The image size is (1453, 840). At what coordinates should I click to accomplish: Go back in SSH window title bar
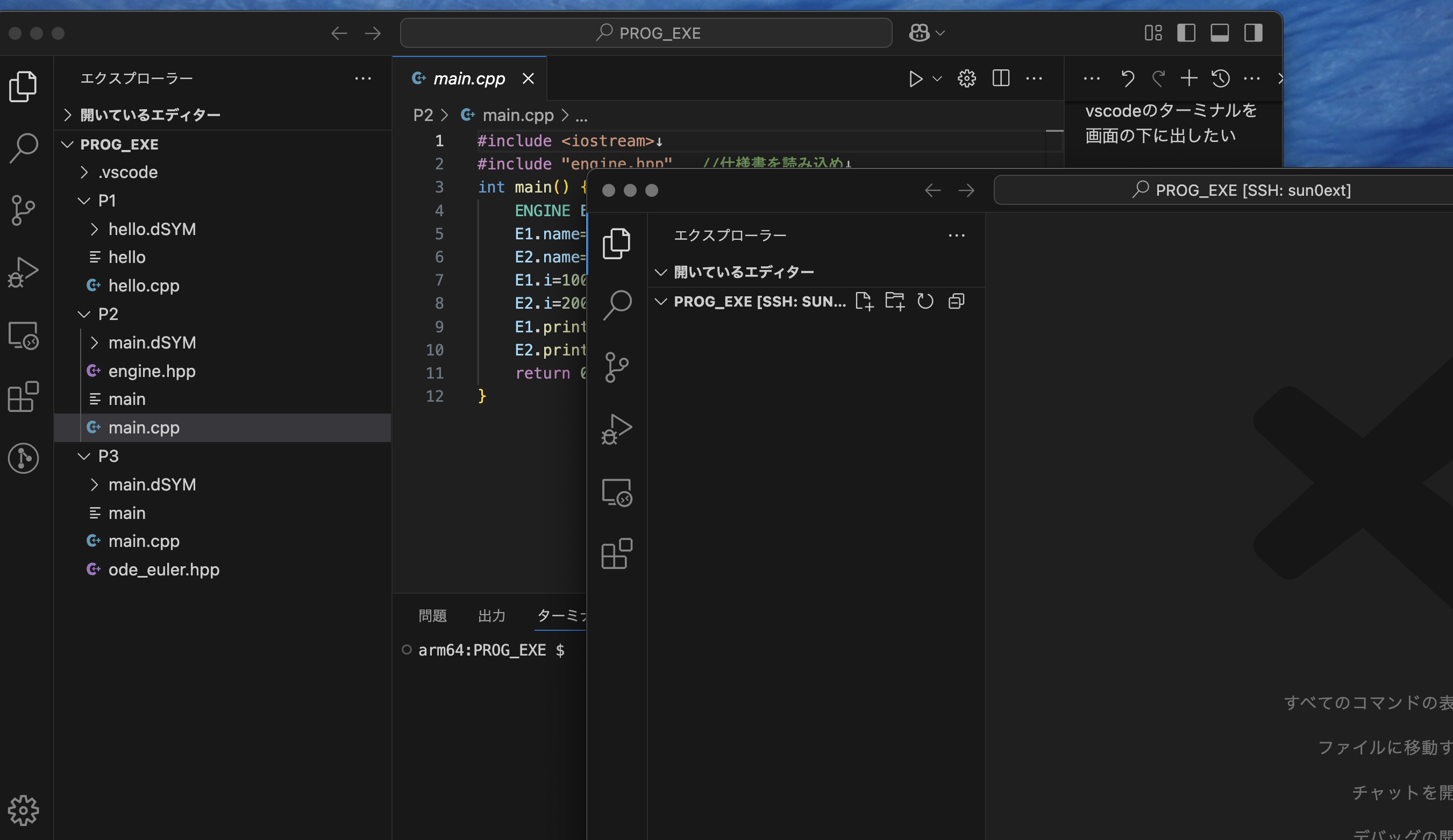[x=933, y=190]
